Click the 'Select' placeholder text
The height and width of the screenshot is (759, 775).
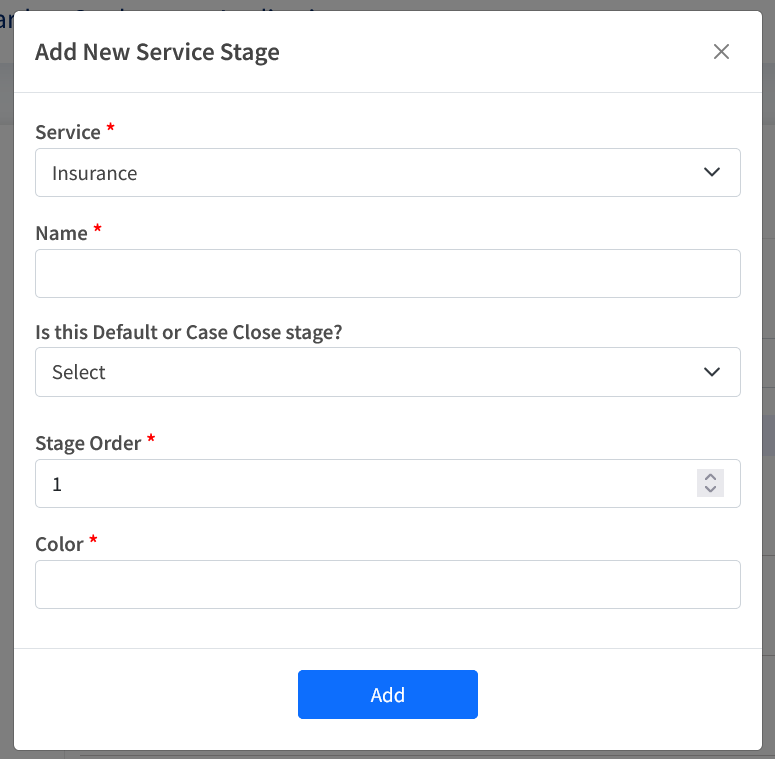(x=79, y=372)
